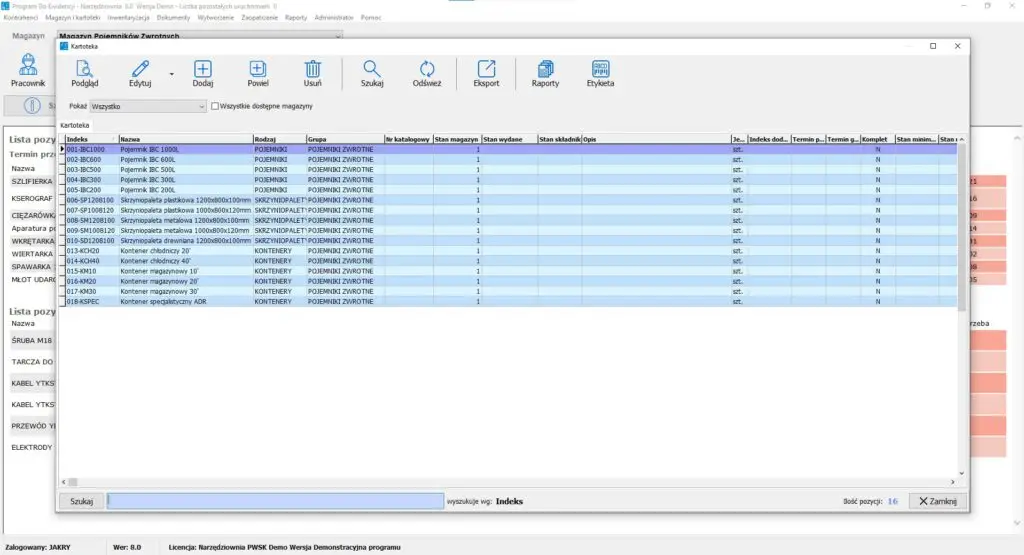The height and width of the screenshot is (555, 1024).
Task: Select the Kartoteka tab
Action: pyautogui.click(x=76, y=124)
